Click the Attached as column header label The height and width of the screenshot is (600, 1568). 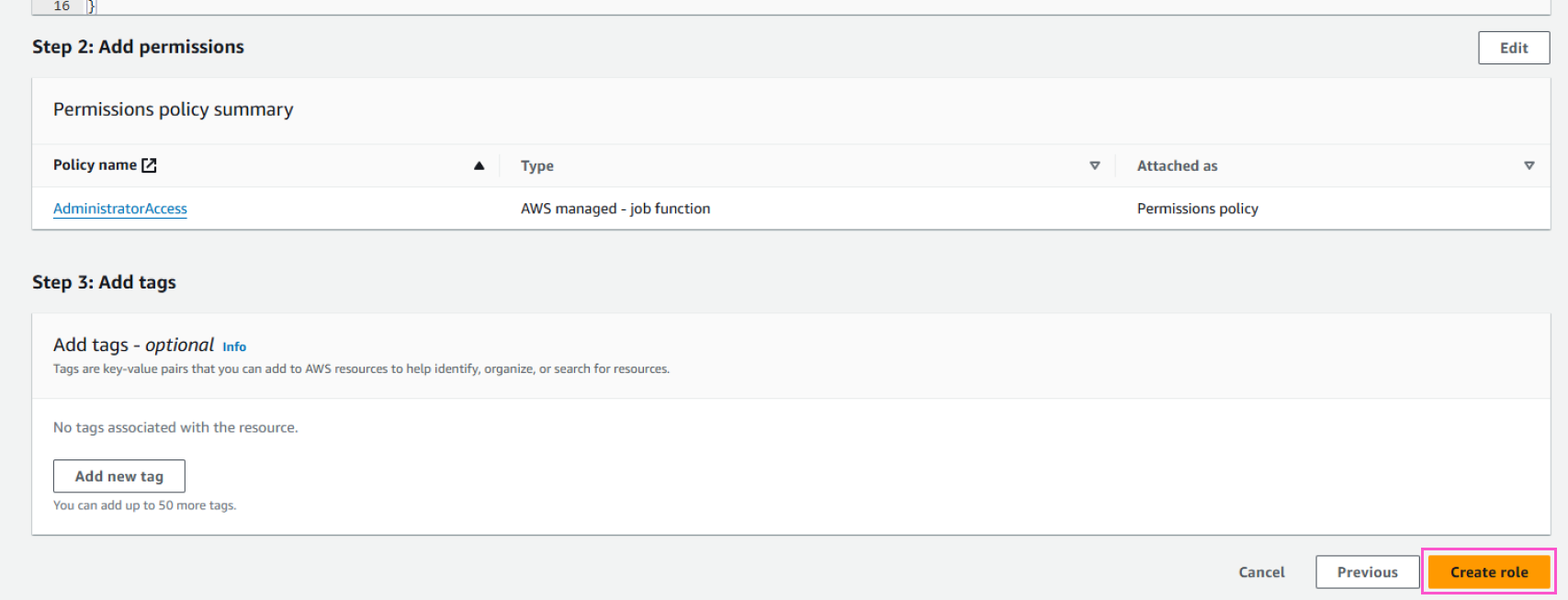[1177, 166]
